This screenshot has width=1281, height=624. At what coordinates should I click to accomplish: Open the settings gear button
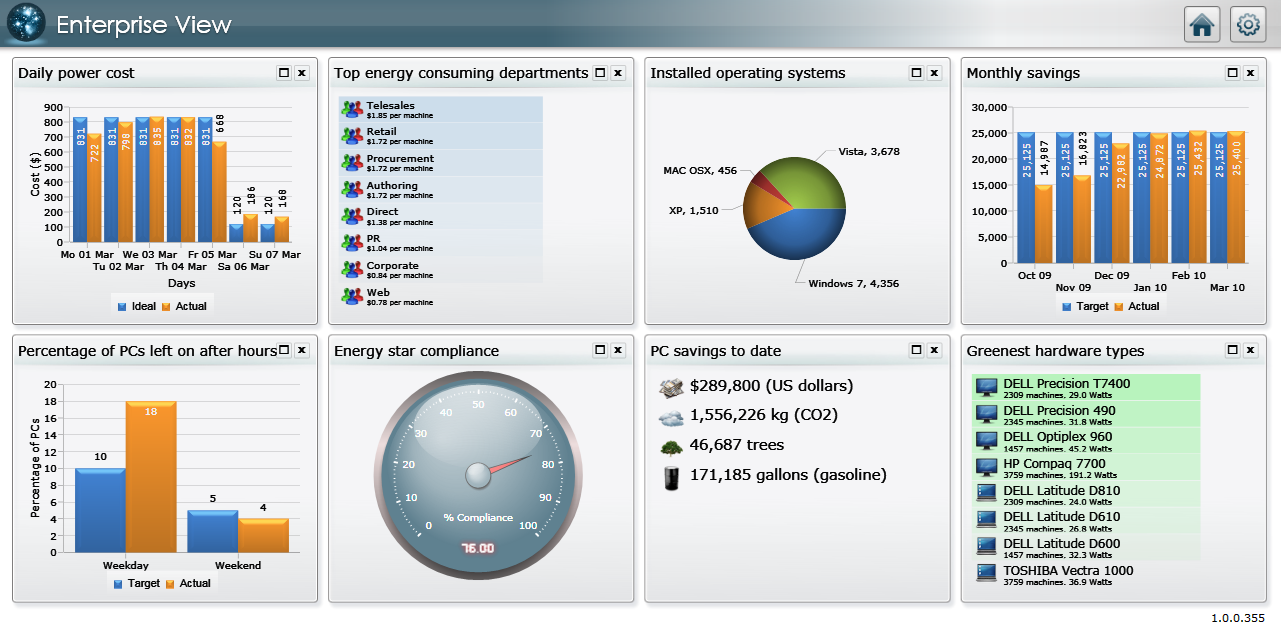(x=1247, y=25)
